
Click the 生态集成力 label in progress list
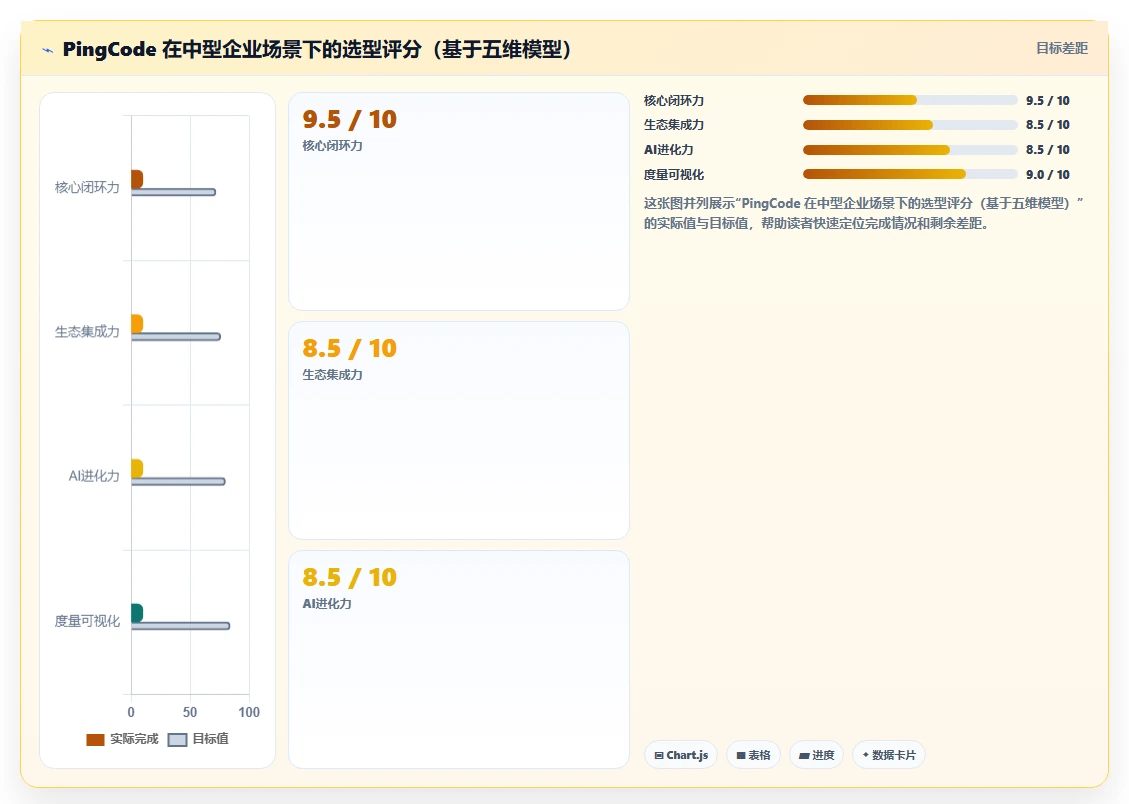674,125
